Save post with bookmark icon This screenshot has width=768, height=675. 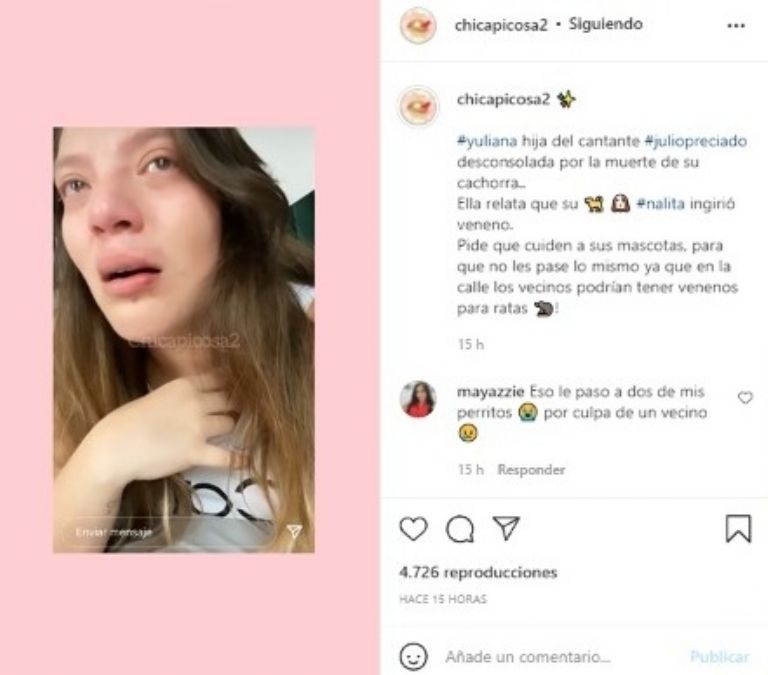(738, 528)
